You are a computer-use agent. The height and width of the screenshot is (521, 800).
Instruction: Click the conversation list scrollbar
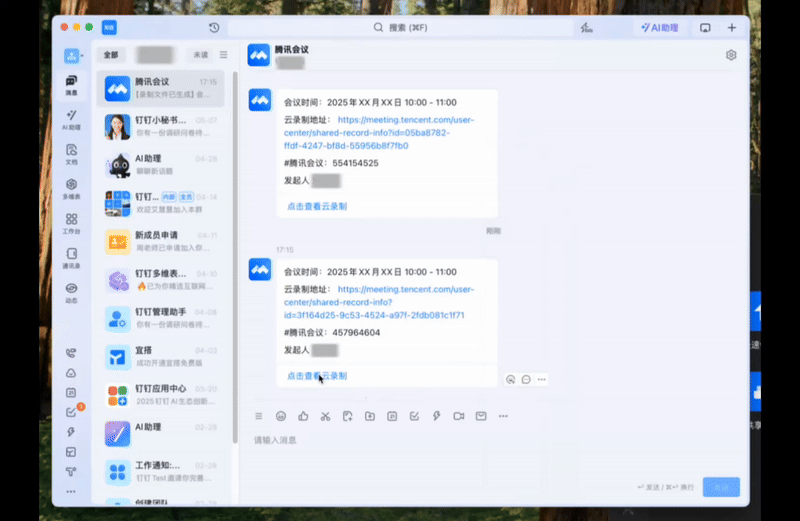(235, 257)
